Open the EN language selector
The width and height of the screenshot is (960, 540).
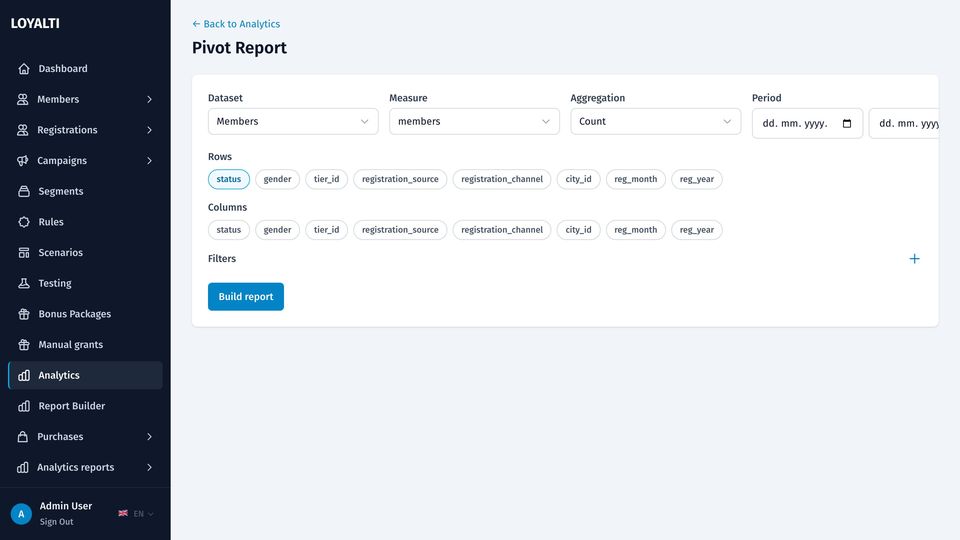(136, 514)
